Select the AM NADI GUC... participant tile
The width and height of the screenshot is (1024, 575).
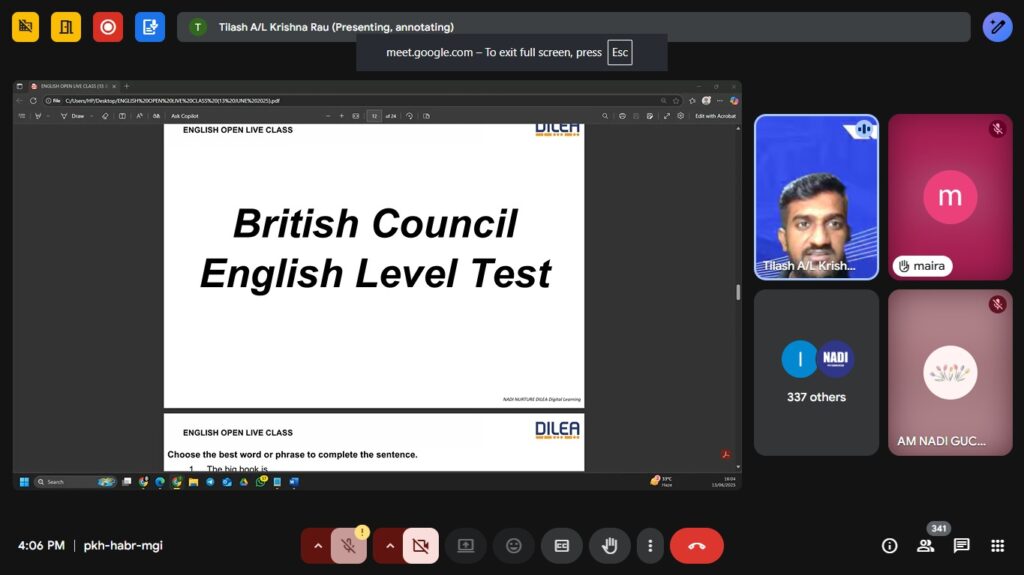950,372
